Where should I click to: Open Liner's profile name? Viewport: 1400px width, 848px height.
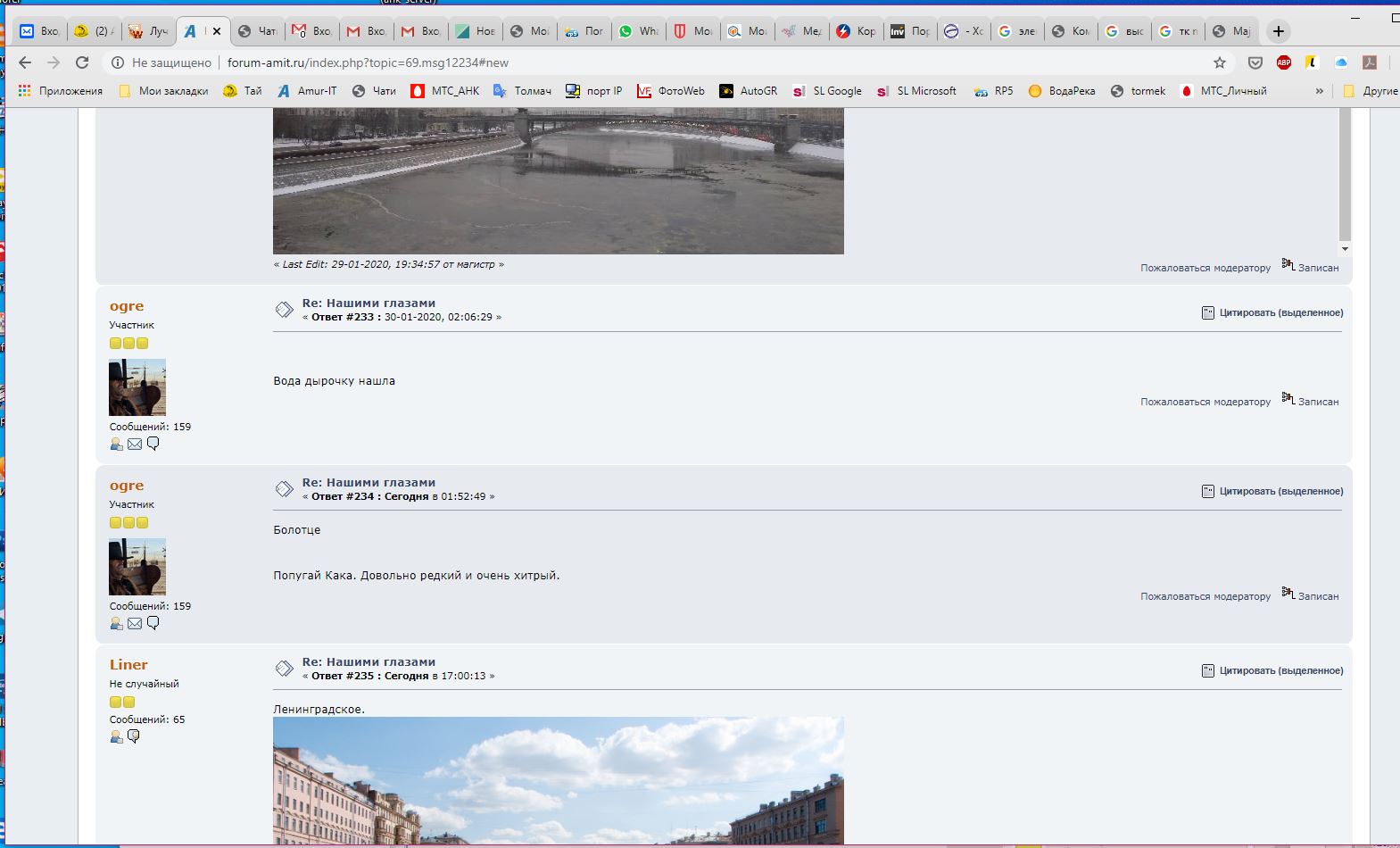128,664
